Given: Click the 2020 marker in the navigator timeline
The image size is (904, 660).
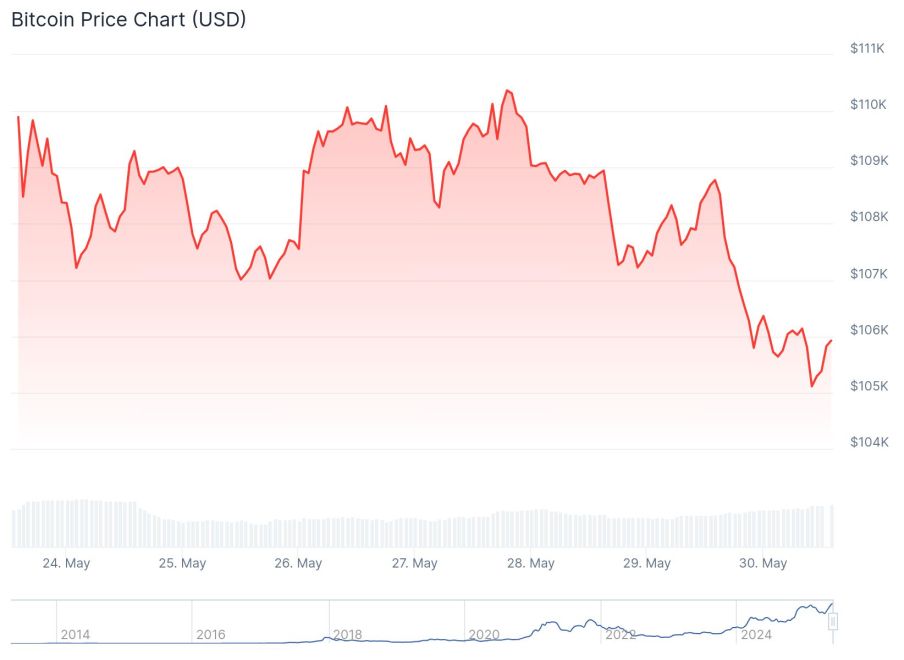Looking at the screenshot, I should [483, 634].
